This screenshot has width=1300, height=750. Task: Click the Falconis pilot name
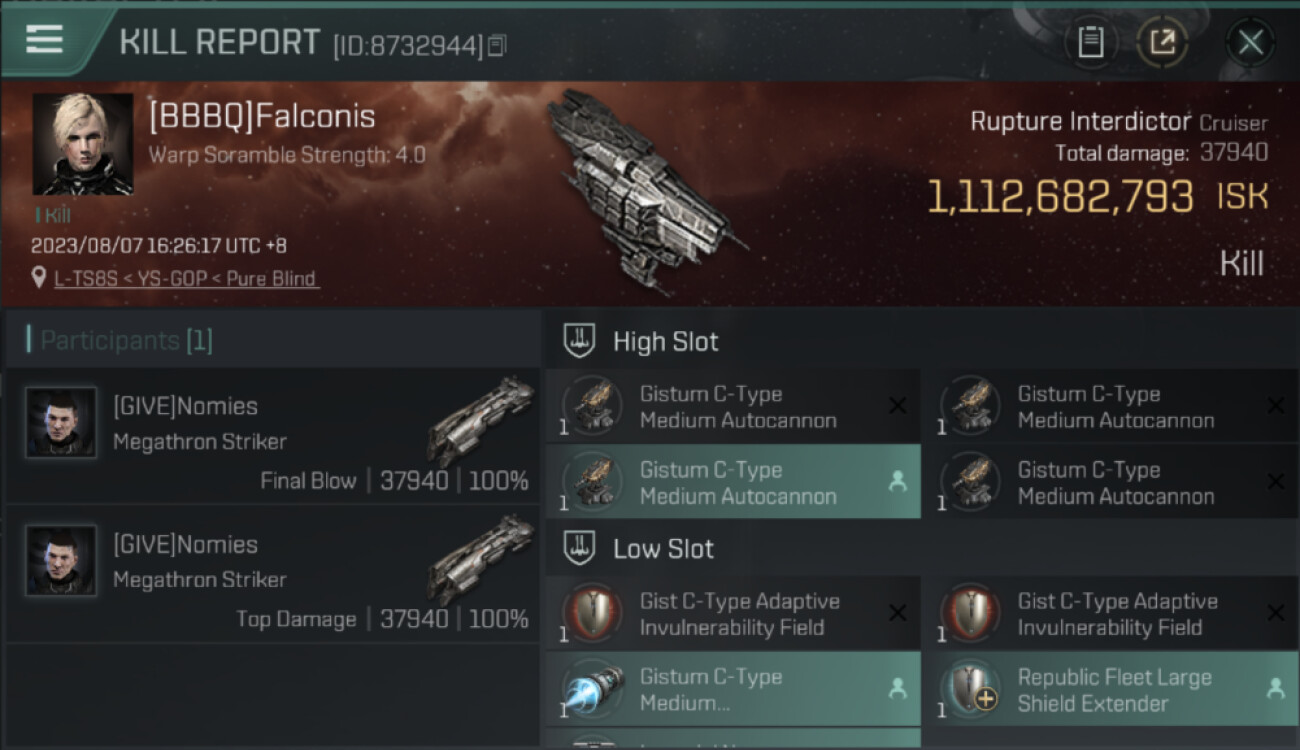point(262,117)
